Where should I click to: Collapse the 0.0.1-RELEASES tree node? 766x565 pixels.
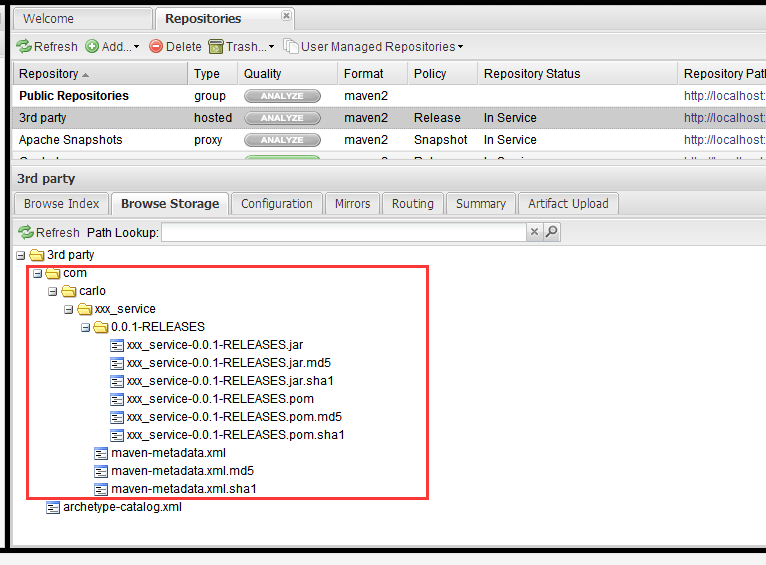(x=85, y=328)
